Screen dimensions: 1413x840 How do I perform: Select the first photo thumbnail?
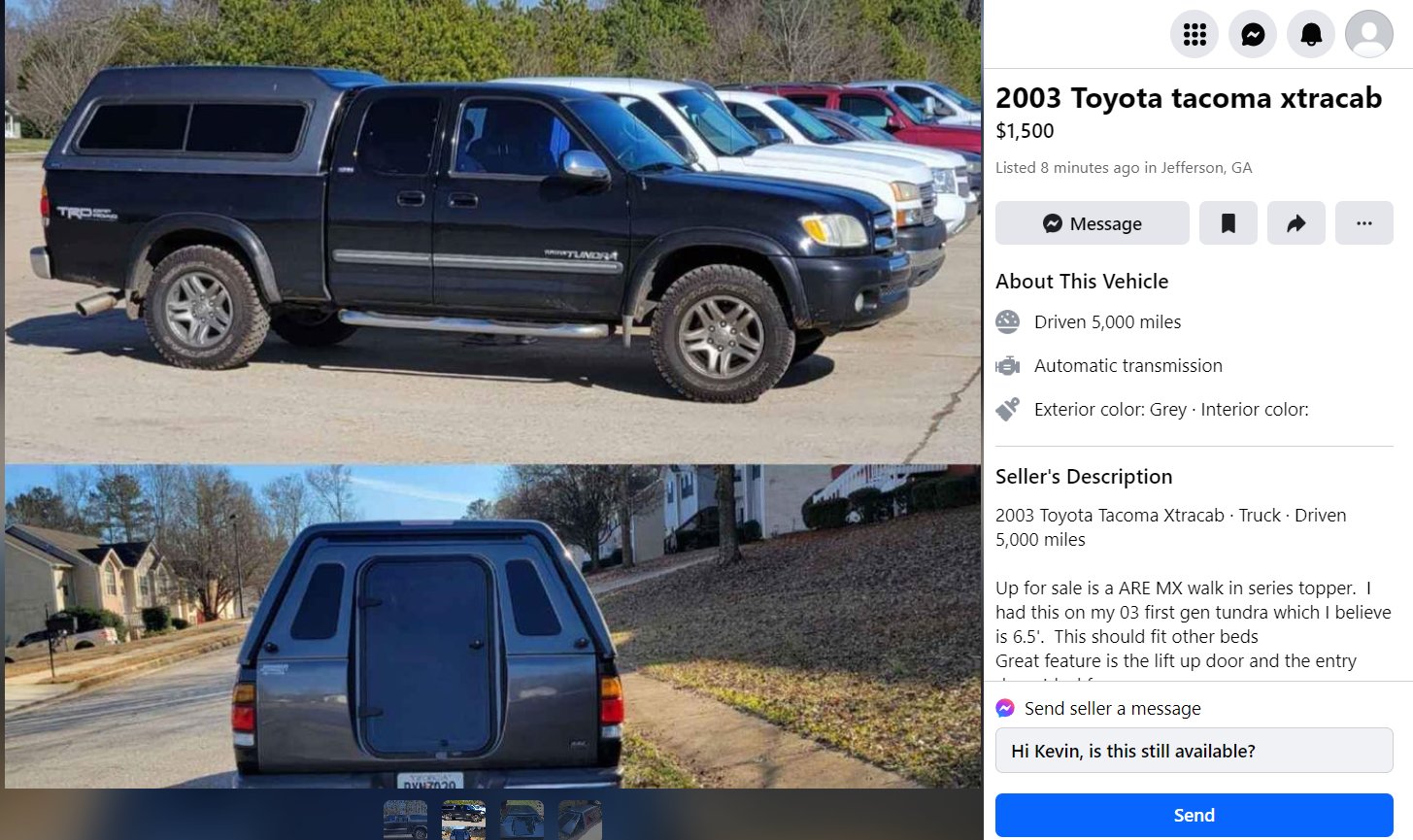[x=405, y=820]
